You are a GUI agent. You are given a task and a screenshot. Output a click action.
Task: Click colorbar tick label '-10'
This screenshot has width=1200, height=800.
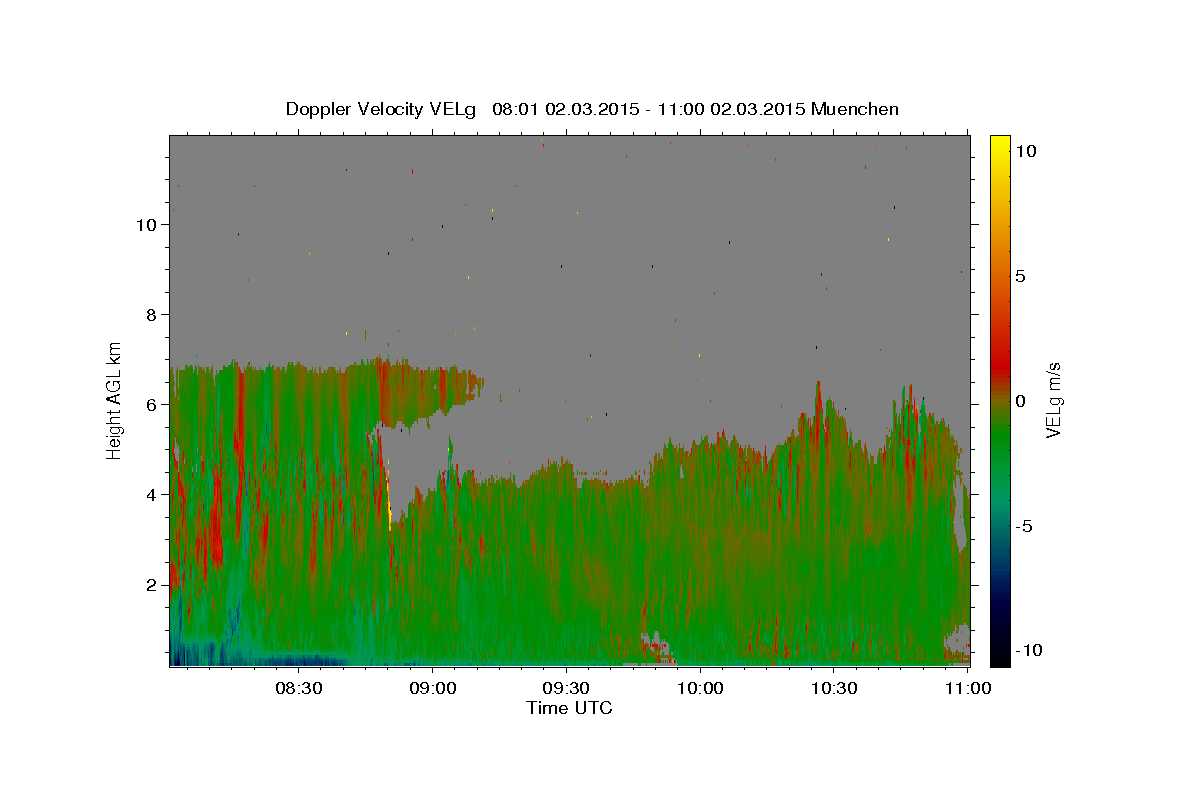[1028, 650]
